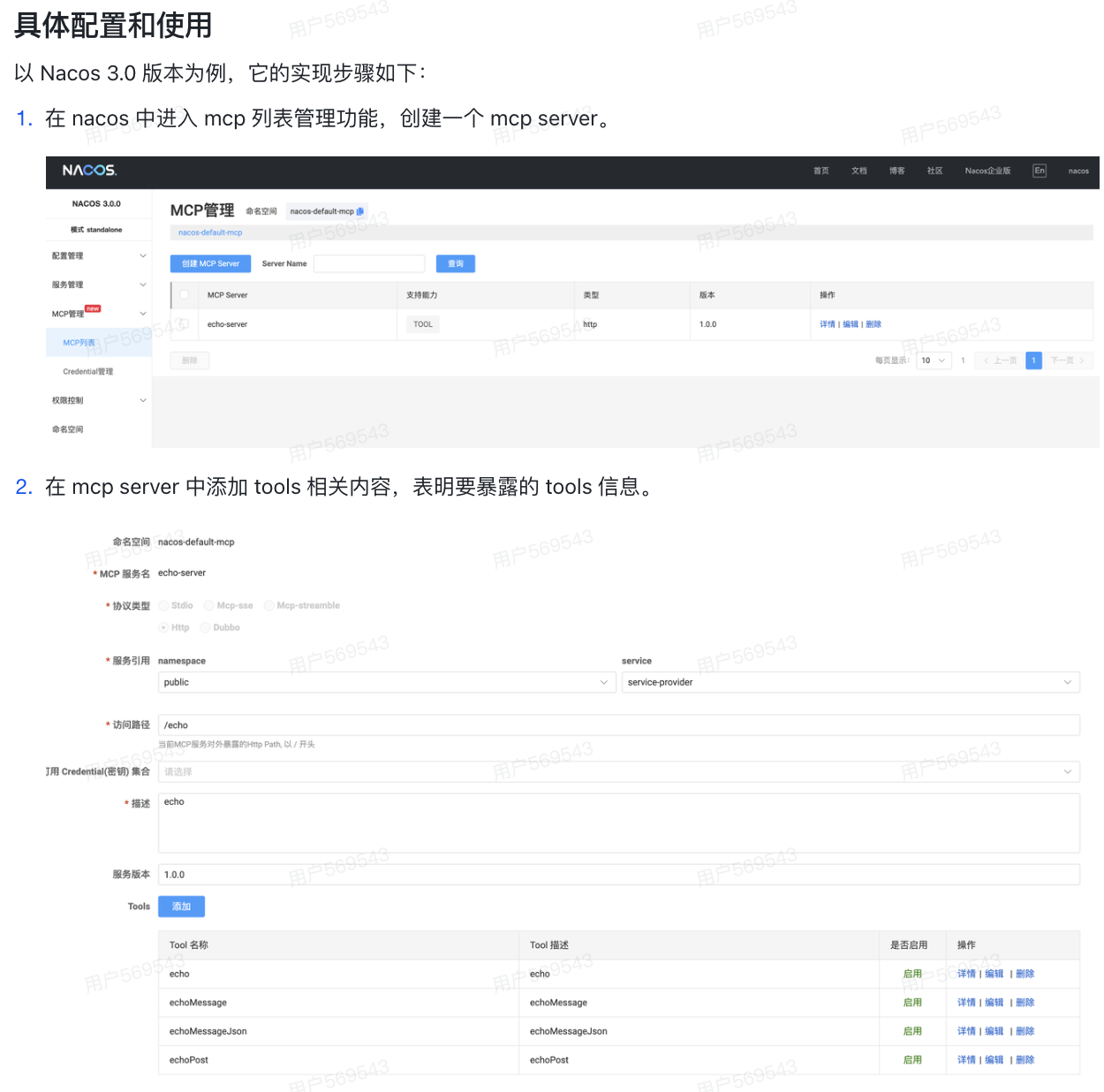
Task: Toggle the select-all checkbox in table header
Action: pos(184,294)
